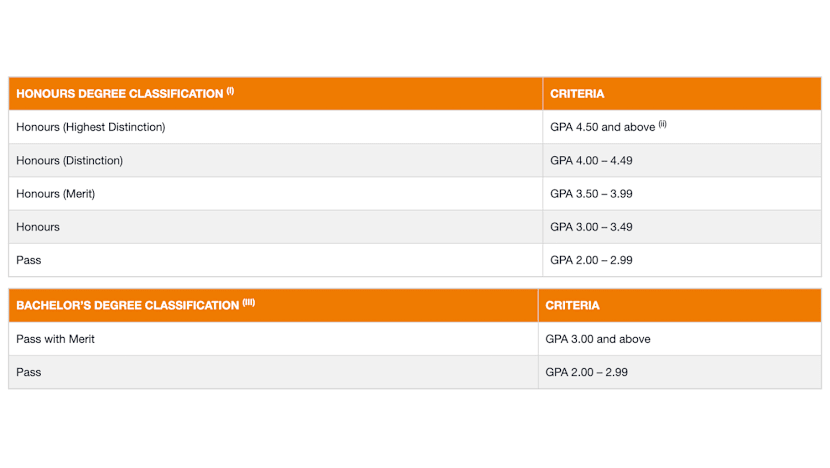Select the Pass cell in the Honours table
The width and height of the screenshot is (830, 468).
[29, 260]
